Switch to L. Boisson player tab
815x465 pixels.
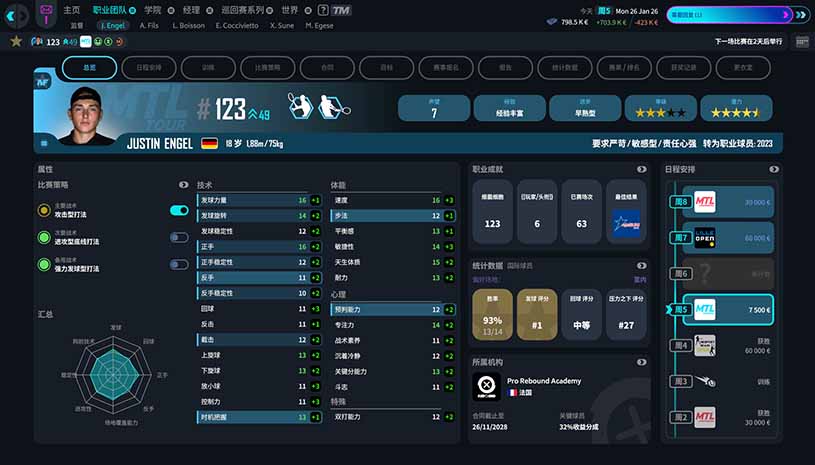tap(188, 25)
